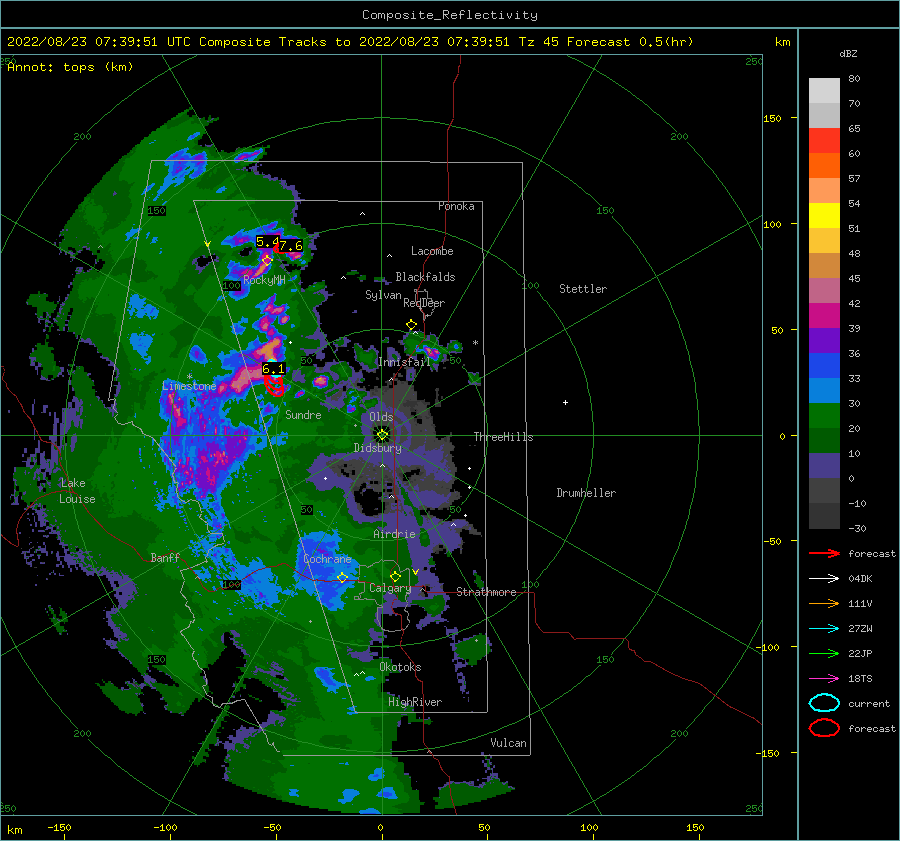Click the Olds town label

pos(381,417)
